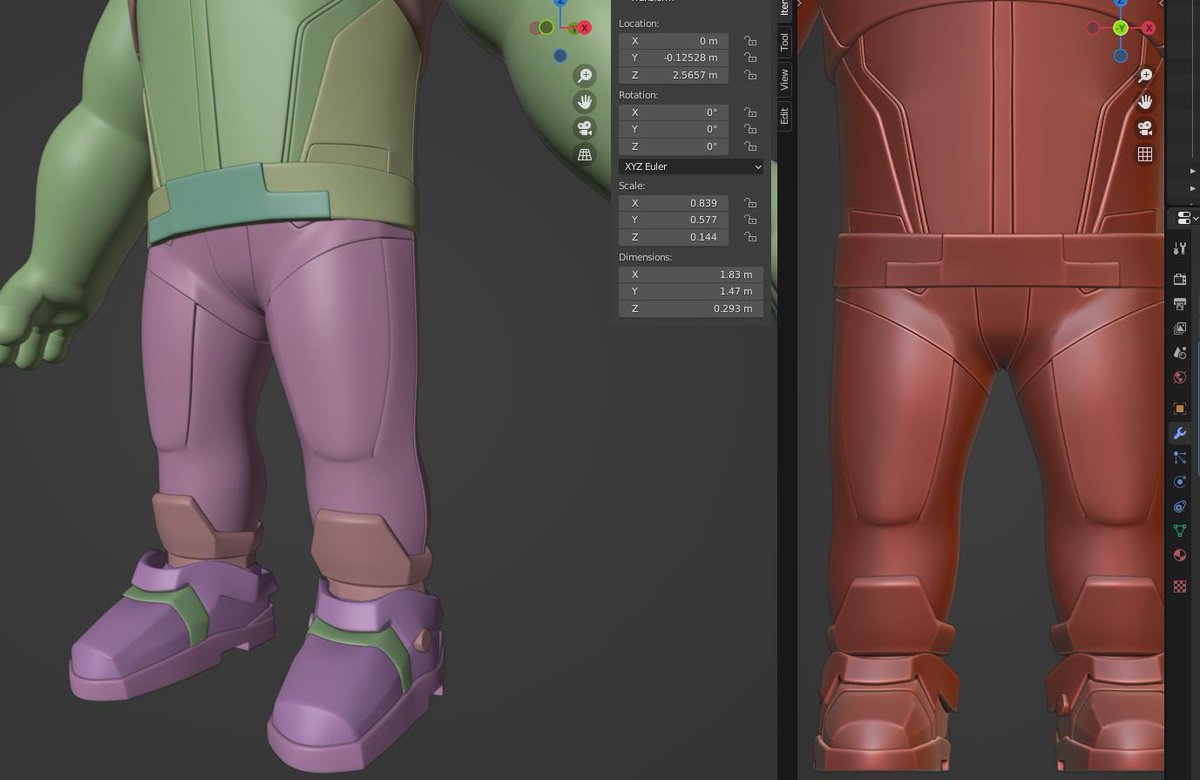Lock Rotation Y value
This screenshot has height=780, width=1200.
[x=750, y=129]
